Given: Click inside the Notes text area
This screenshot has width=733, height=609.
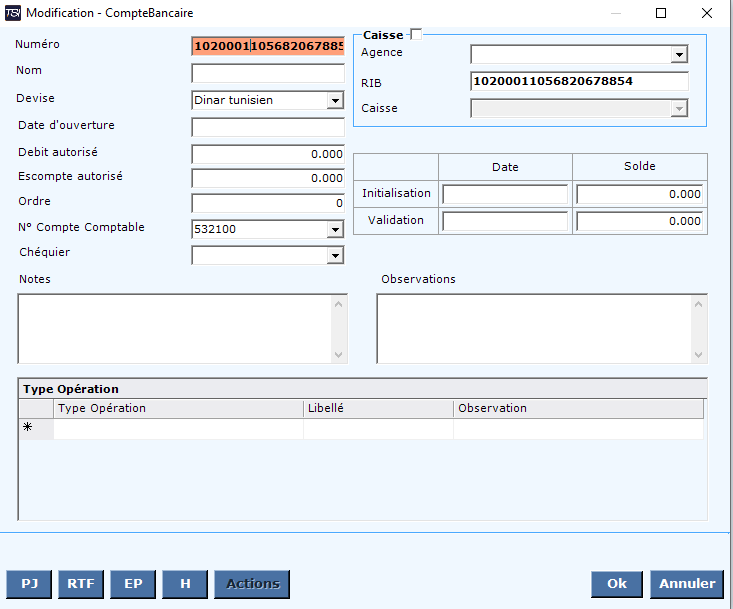Looking at the screenshot, I should (x=175, y=329).
